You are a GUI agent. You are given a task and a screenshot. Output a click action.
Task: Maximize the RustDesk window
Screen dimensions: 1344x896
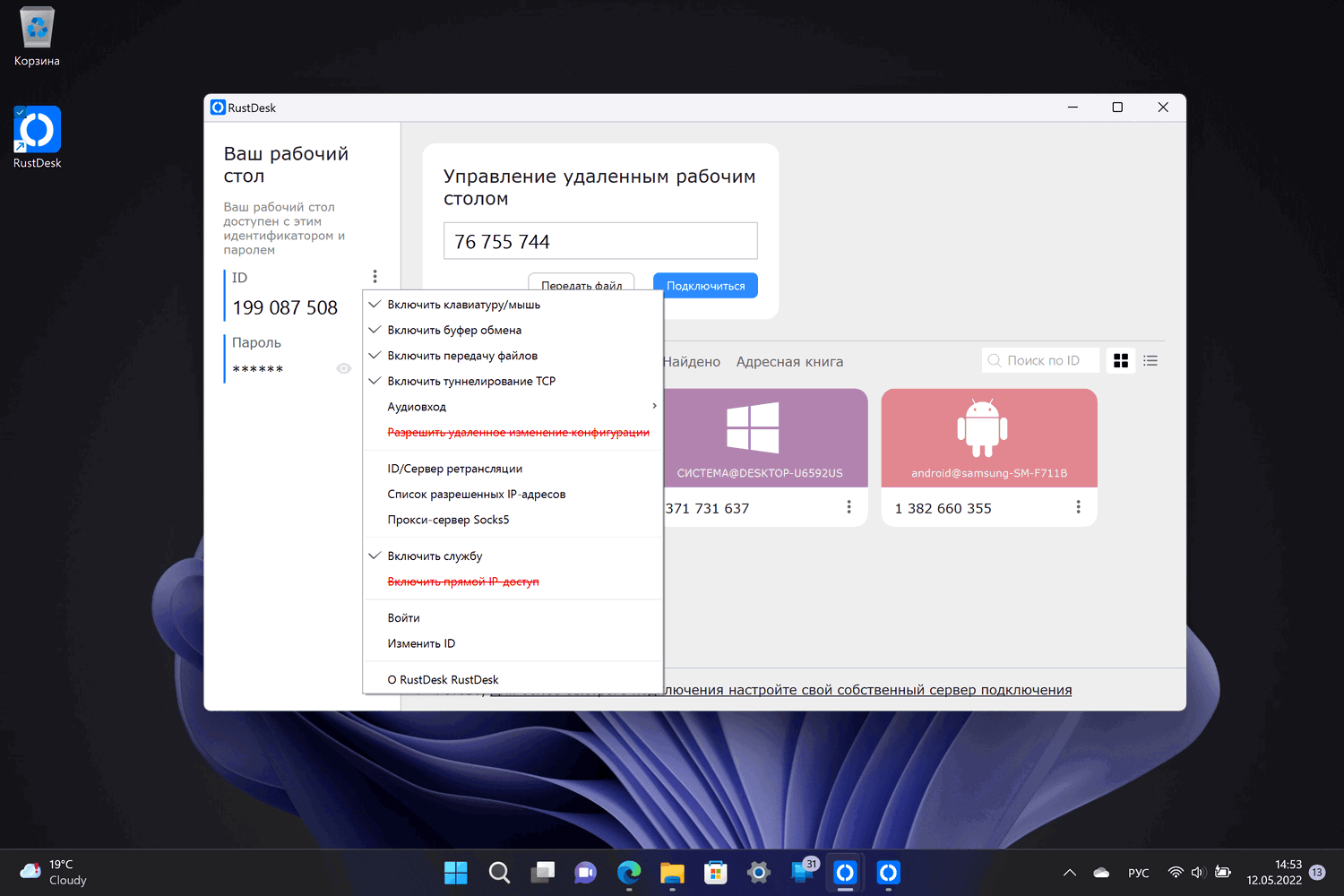(x=1117, y=108)
